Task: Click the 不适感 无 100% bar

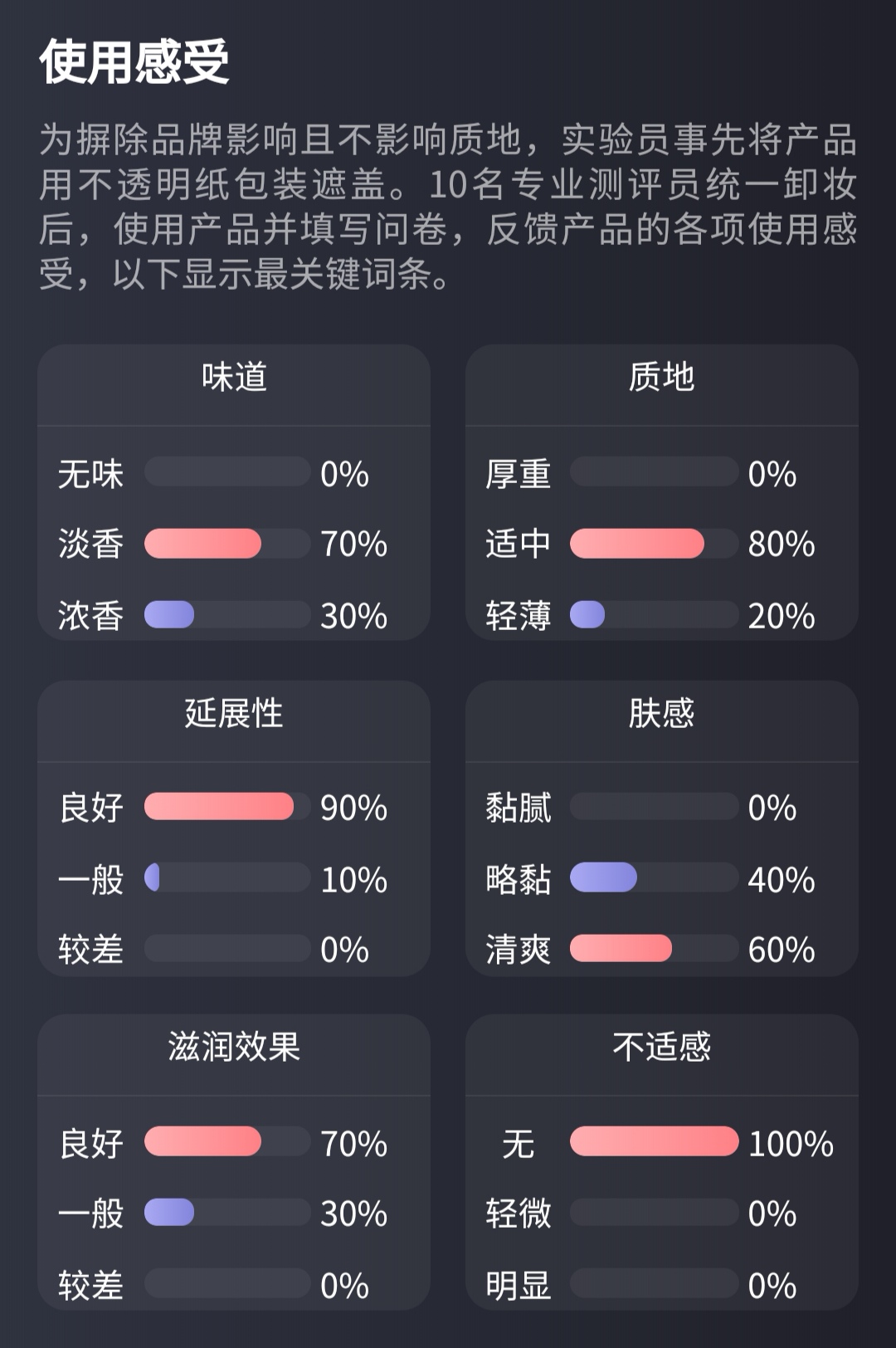Action: [654, 1142]
